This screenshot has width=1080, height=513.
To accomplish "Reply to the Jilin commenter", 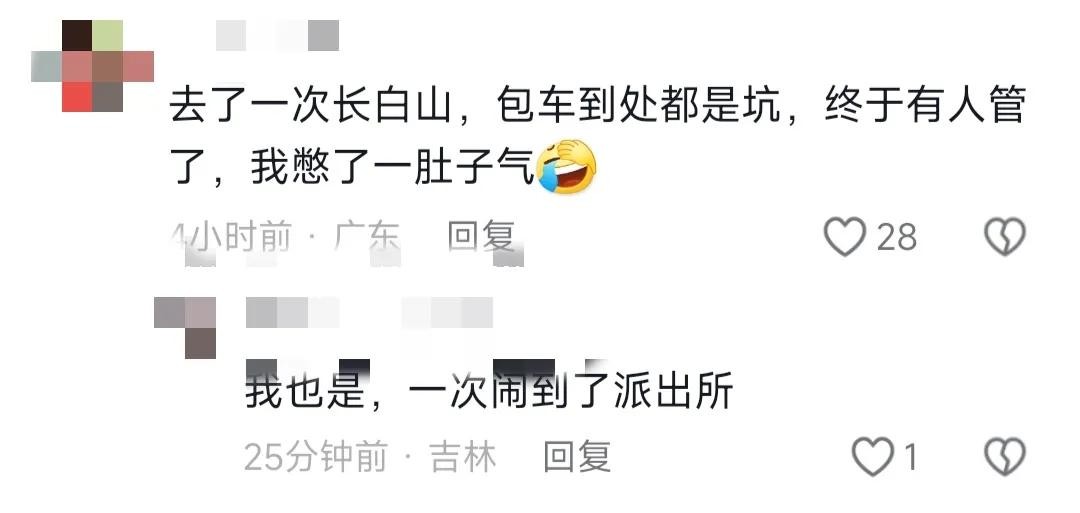I will click(577, 457).
